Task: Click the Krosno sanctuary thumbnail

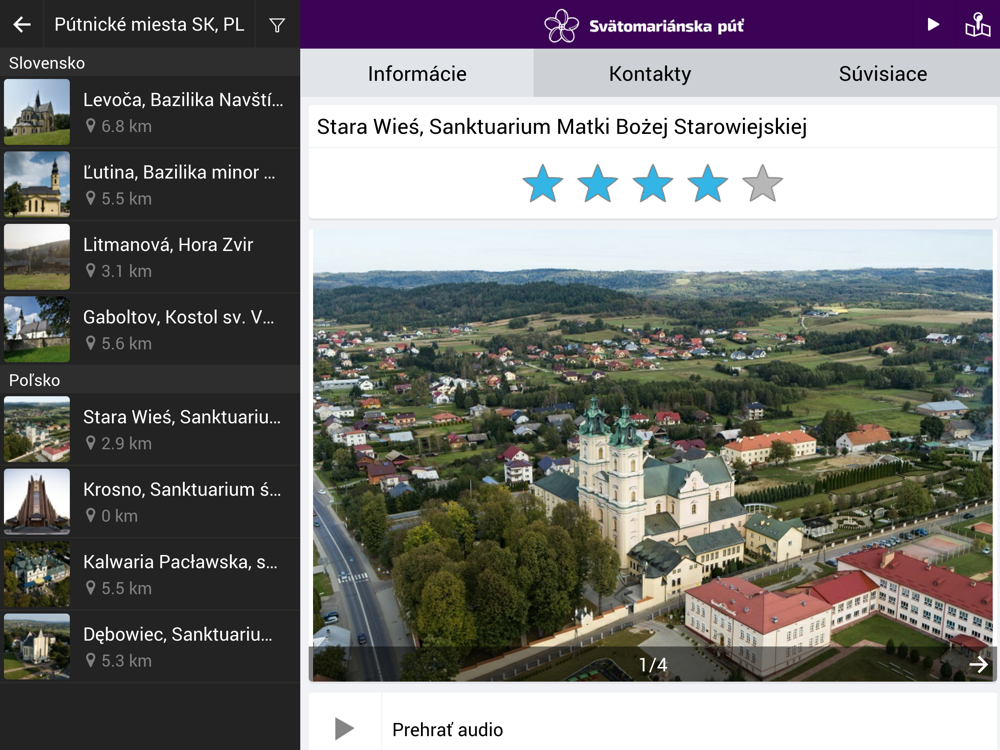Action: pos(37,501)
